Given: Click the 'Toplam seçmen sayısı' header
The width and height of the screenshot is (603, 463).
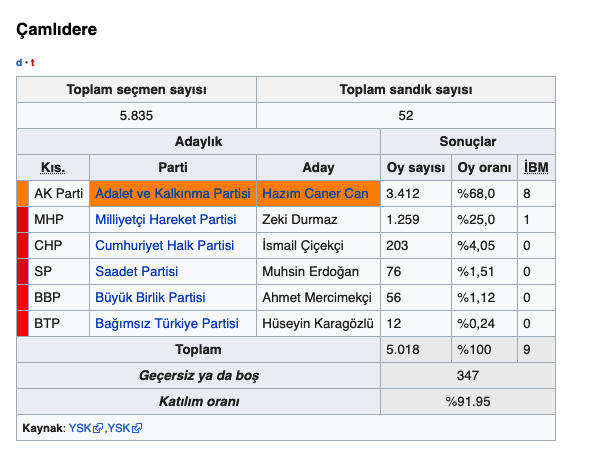Looking at the screenshot, I should click(136, 89).
